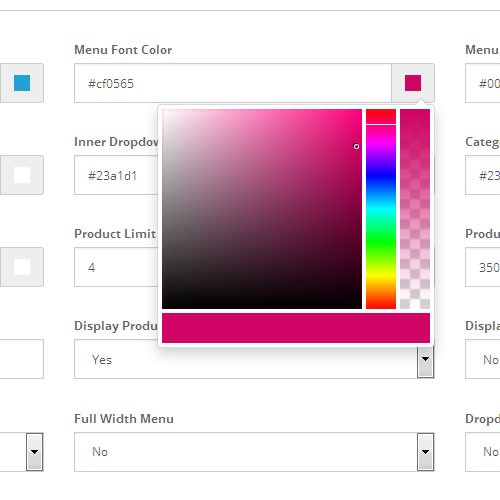Viewport: 500px width, 500px height.
Task: Open the Full Width Menu dropdown arrow
Action: pos(425,452)
